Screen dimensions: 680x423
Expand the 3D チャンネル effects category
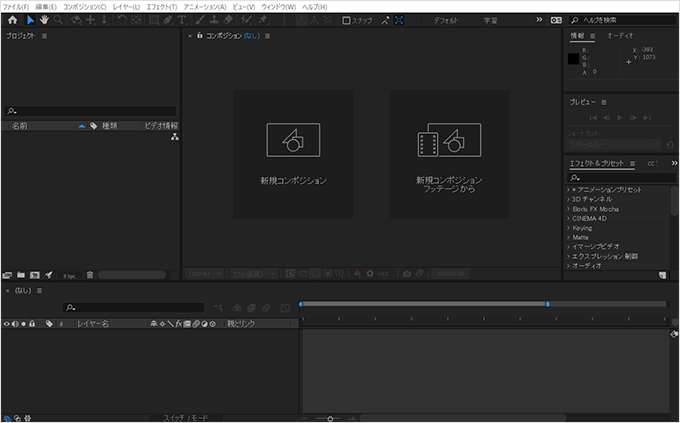pos(592,199)
